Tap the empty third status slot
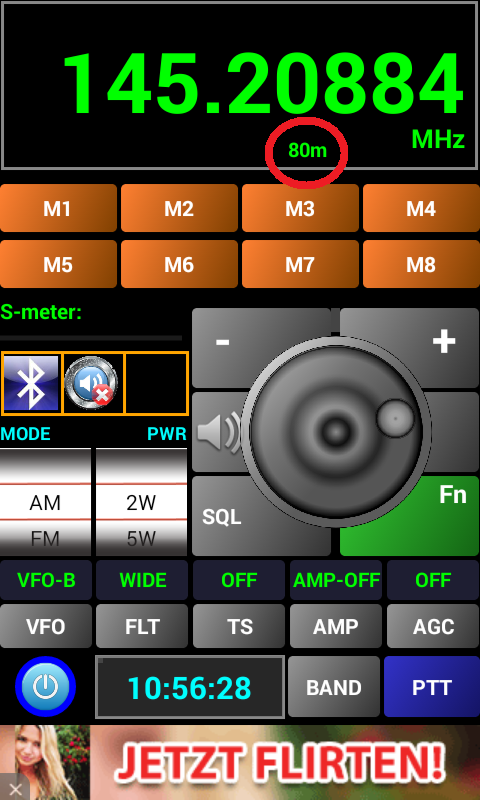The width and height of the screenshot is (480, 800). tap(157, 383)
